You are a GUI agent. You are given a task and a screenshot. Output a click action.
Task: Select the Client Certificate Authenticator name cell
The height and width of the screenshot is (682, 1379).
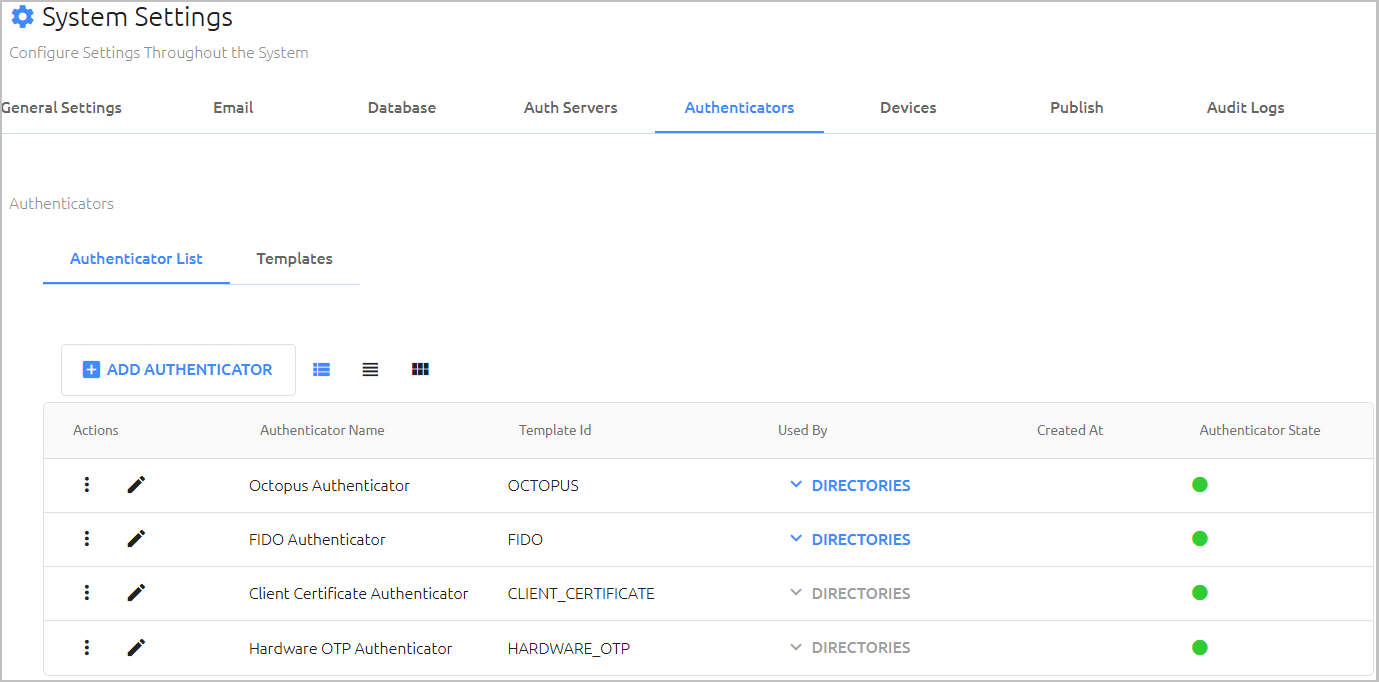pyautogui.click(x=358, y=593)
